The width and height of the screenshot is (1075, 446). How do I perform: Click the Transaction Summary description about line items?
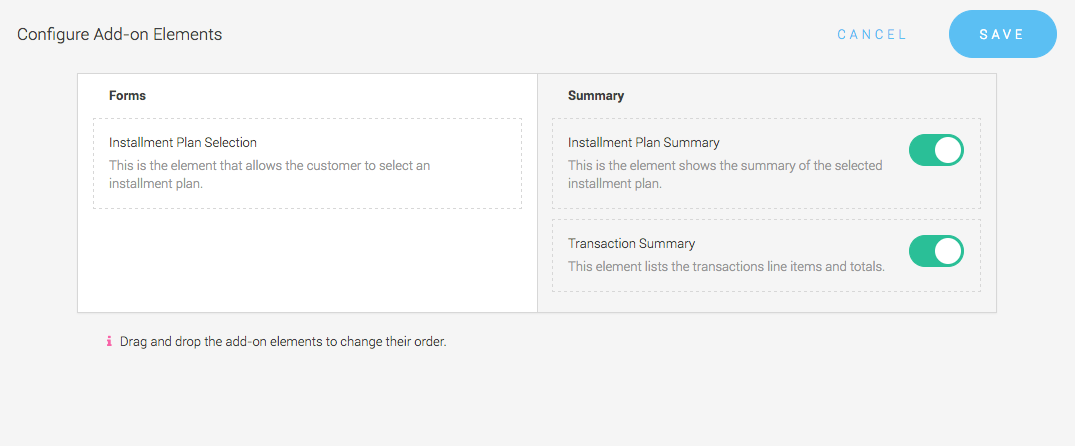(x=726, y=266)
